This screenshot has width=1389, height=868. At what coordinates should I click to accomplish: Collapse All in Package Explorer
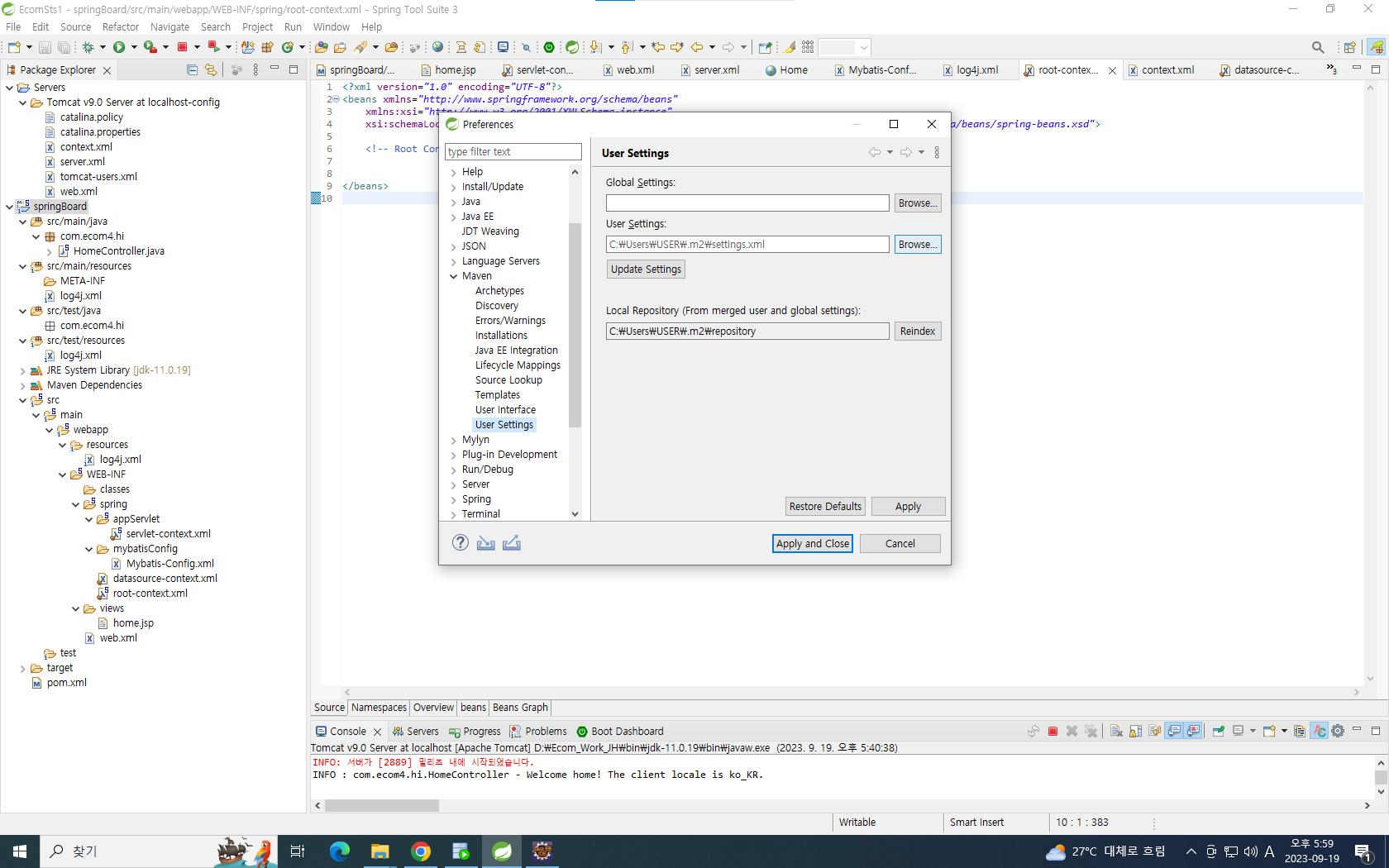point(192,70)
